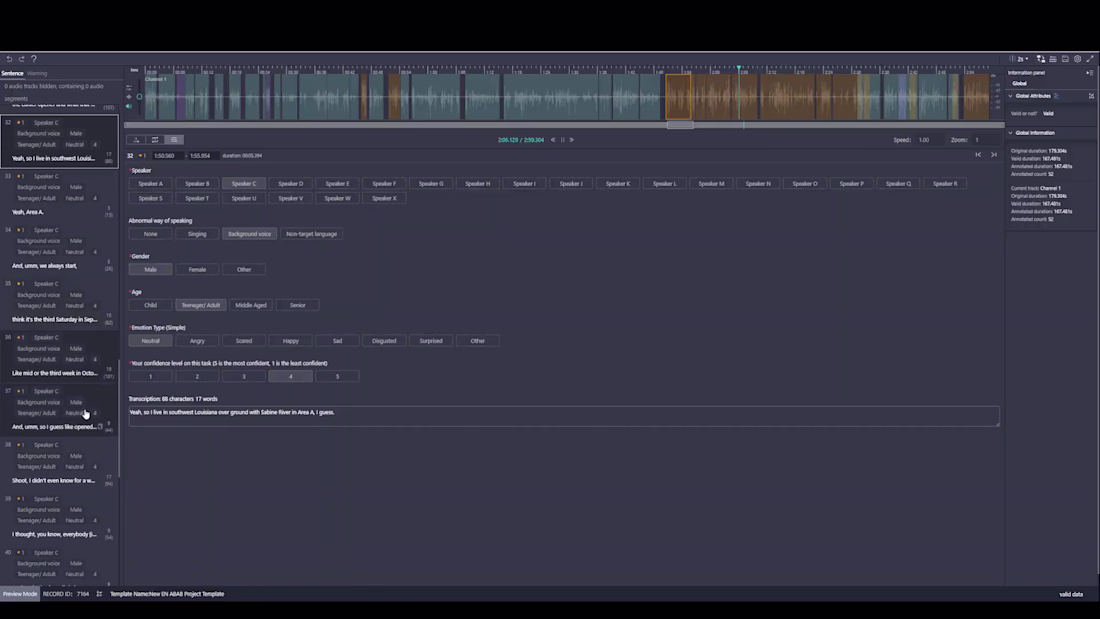The width and height of the screenshot is (1100, 619).
Task: Select Non-target language option
Action: click(311, 234)
